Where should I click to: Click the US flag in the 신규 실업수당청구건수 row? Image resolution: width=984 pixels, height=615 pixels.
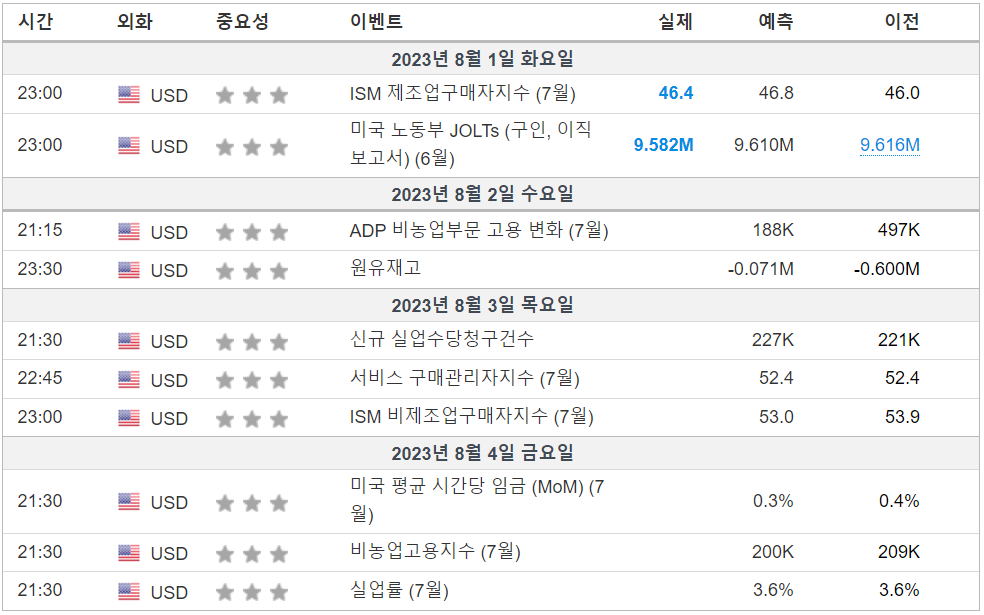tap(129, 341)
